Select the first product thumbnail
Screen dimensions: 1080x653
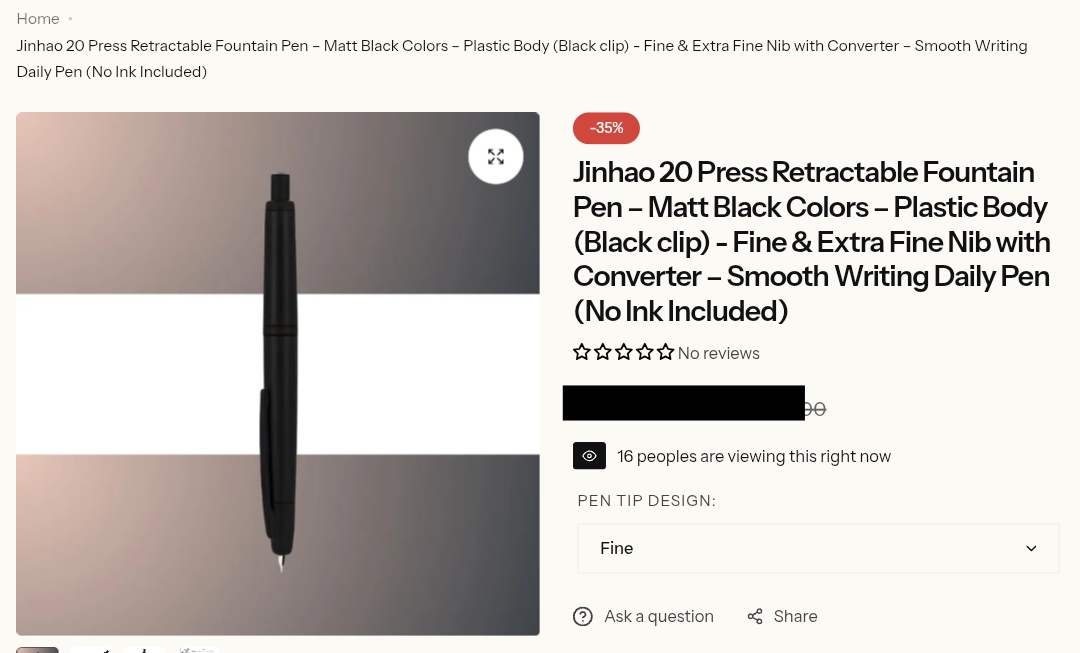pos(38,649)
